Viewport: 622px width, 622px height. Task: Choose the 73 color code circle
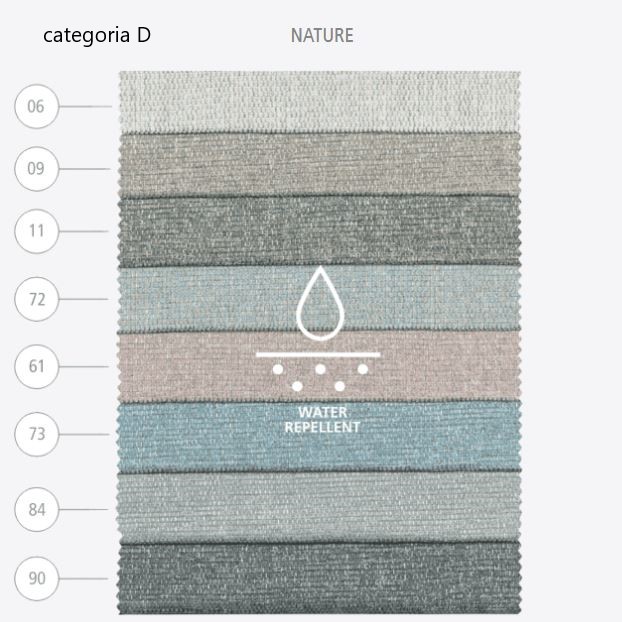tap(36, 434)
